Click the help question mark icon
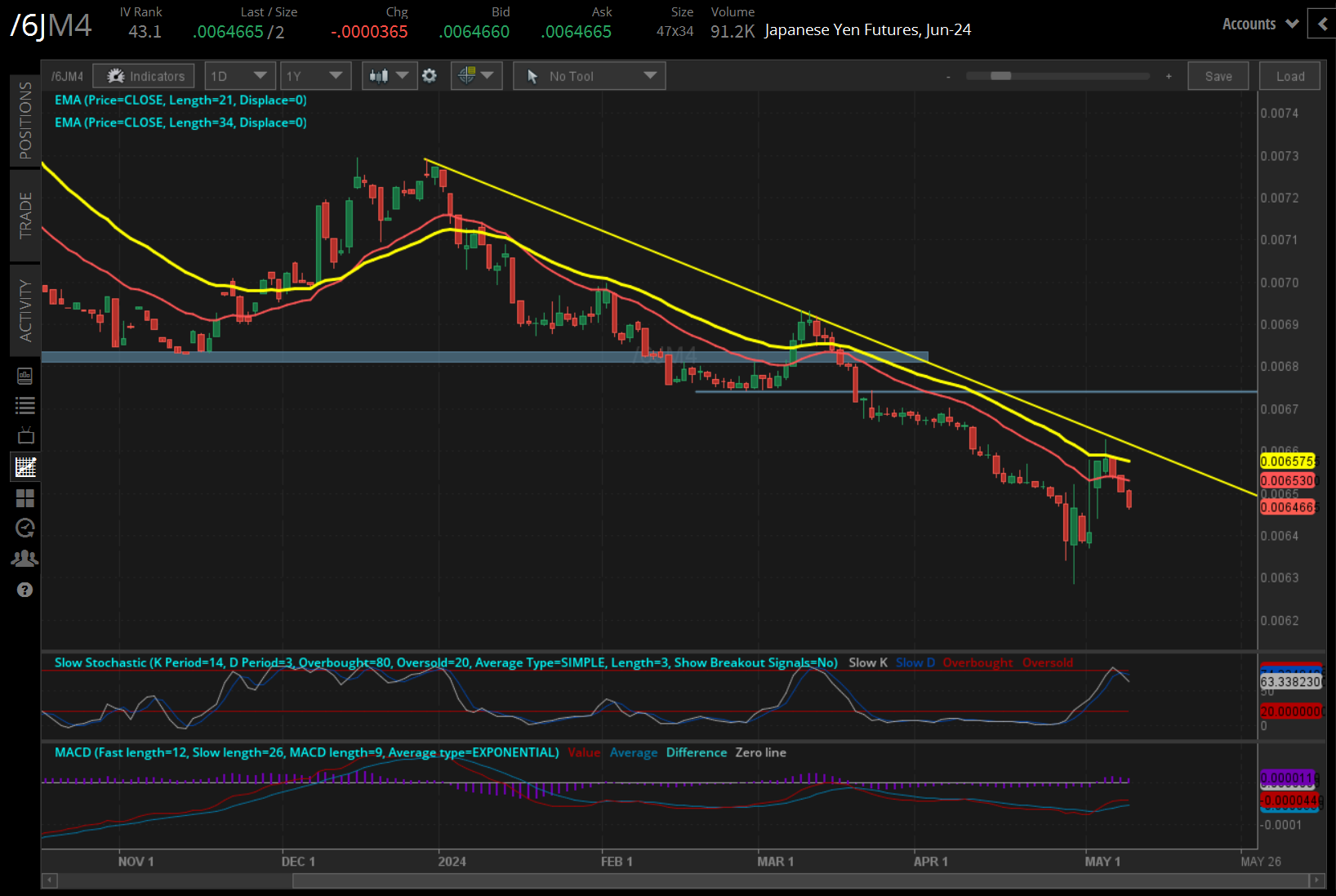The width and height of the screenshot is (1336, 896). [25, 590]
